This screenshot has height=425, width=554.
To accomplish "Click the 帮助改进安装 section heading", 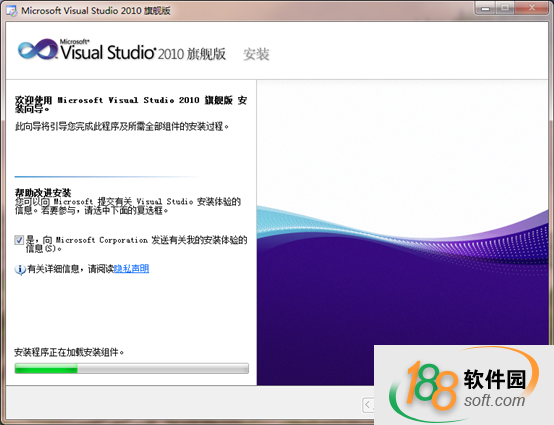I will click(x=43, y=193).
